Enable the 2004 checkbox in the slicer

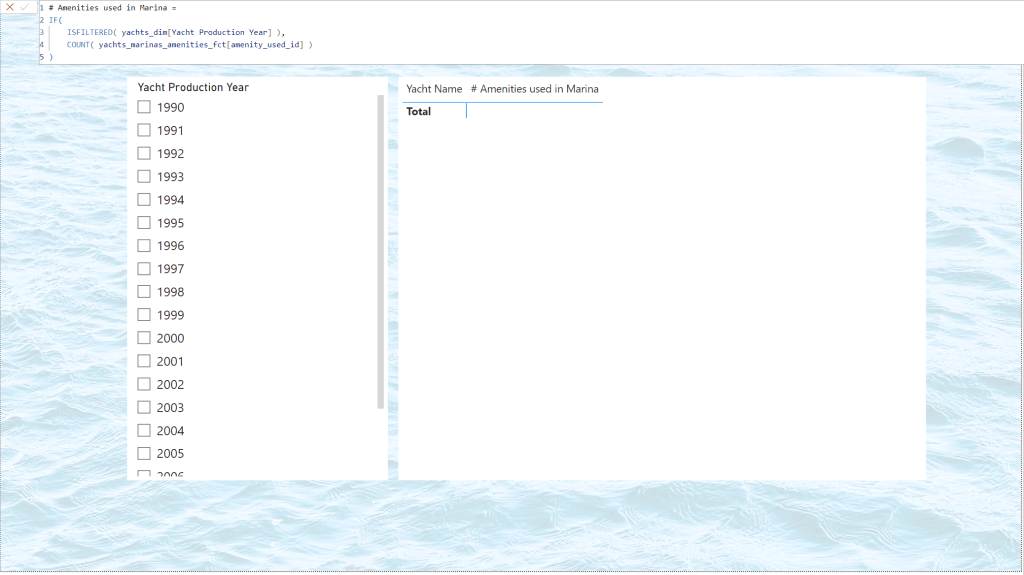tap(144, 431)
